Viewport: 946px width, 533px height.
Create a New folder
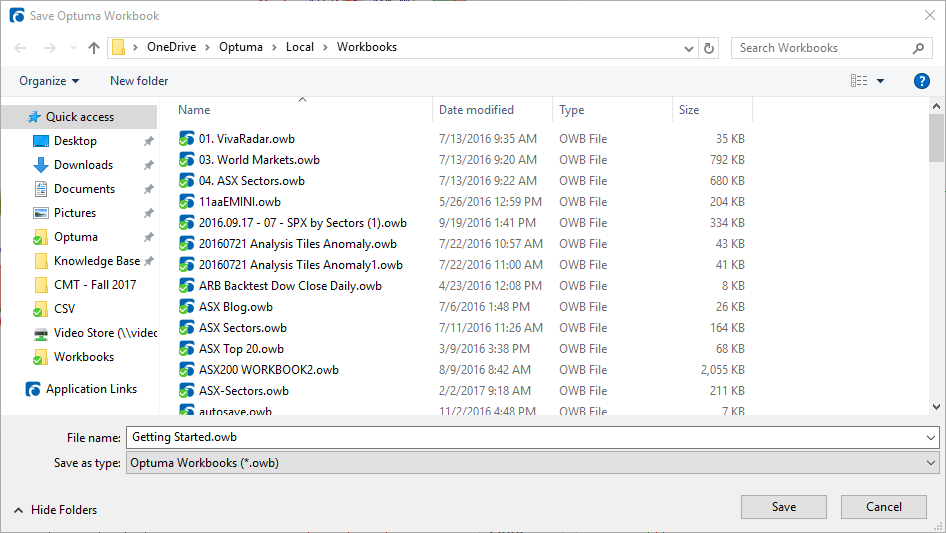[x=139, y=81]
